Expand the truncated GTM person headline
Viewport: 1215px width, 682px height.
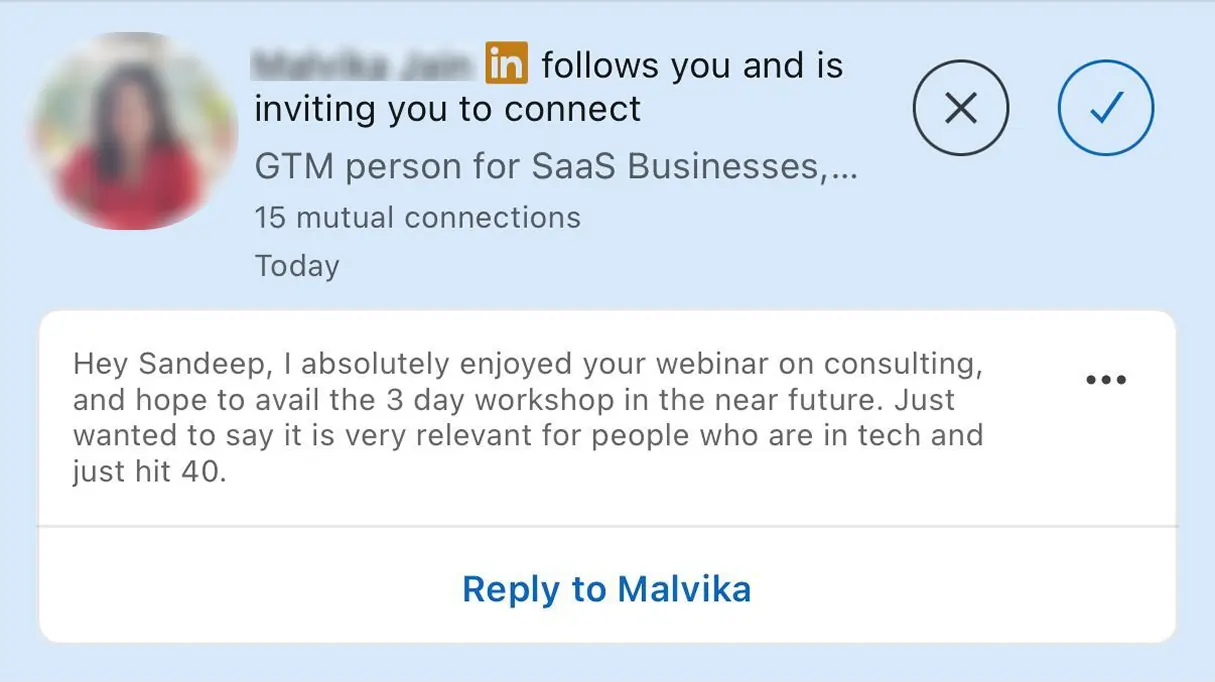[x=556, y=165]
